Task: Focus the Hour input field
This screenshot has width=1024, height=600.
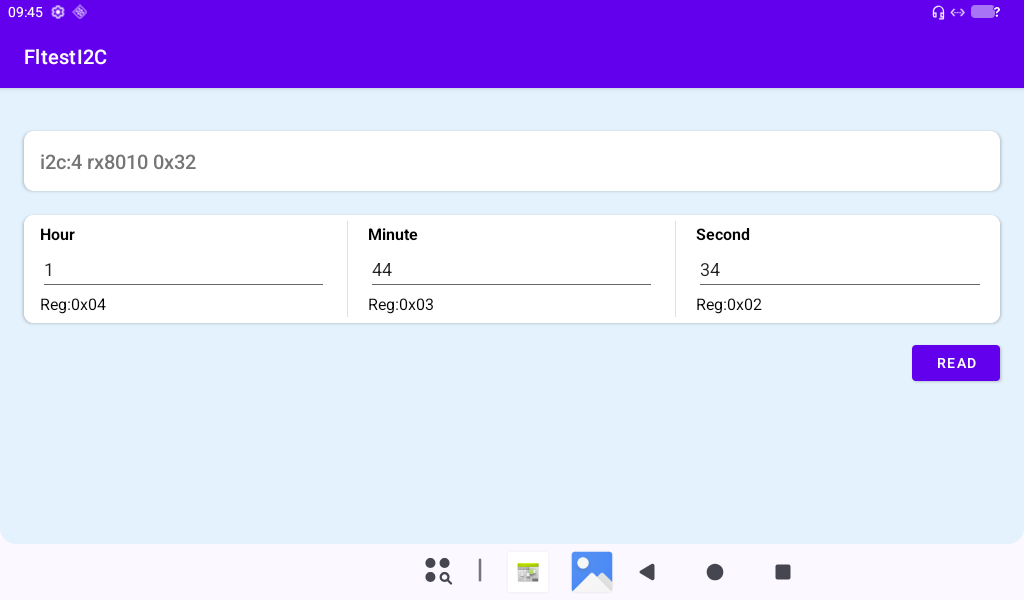Action: point(184,270)
